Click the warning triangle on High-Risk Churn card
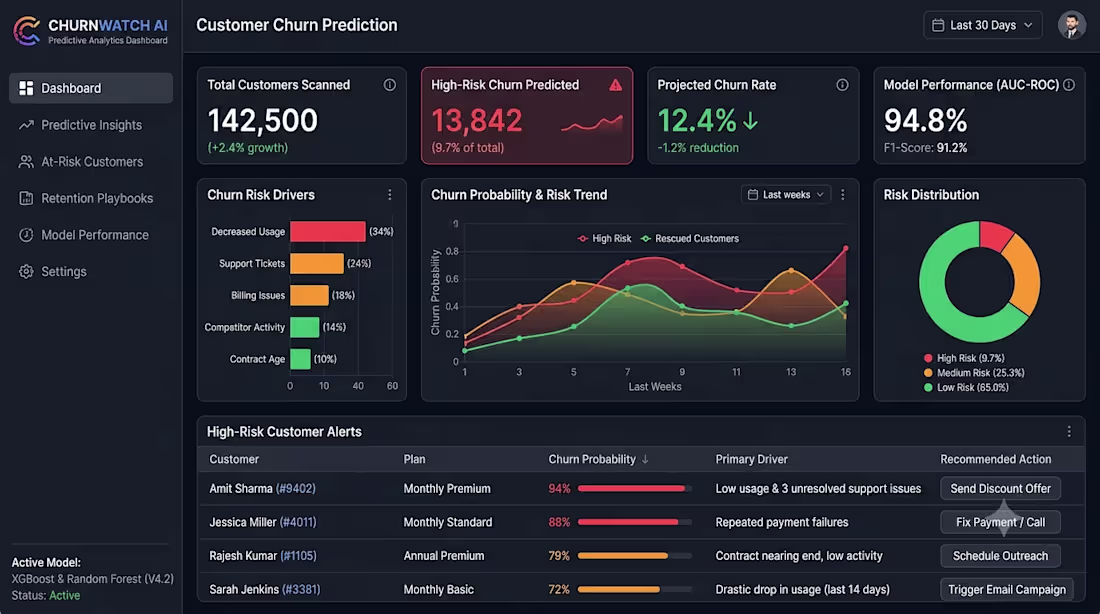Screen dimensions: 1100x614 tap(615, 85)
